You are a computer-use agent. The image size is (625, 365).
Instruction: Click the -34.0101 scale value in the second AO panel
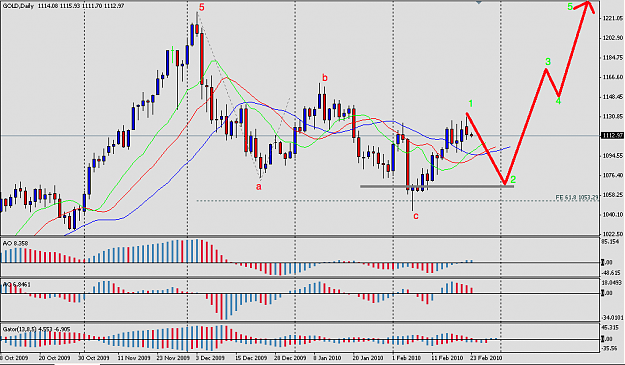click(613, 318)
